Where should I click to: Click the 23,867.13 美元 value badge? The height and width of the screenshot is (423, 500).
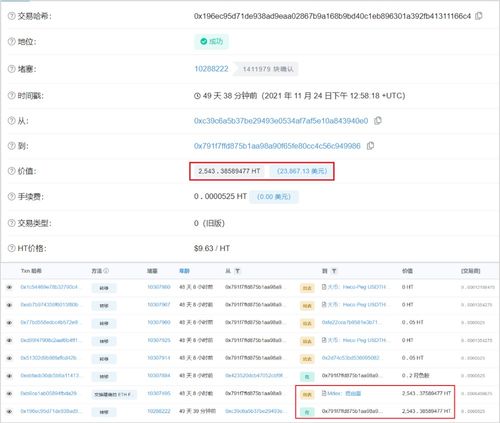(x=302, y=171)
